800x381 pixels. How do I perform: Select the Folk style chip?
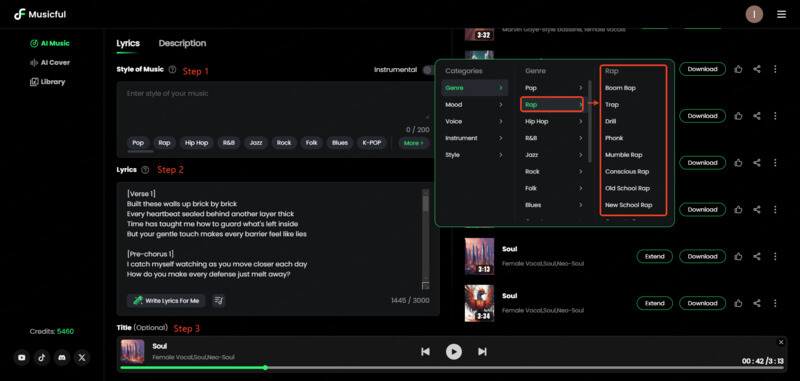pyautogui.click(x=311, y=143)
